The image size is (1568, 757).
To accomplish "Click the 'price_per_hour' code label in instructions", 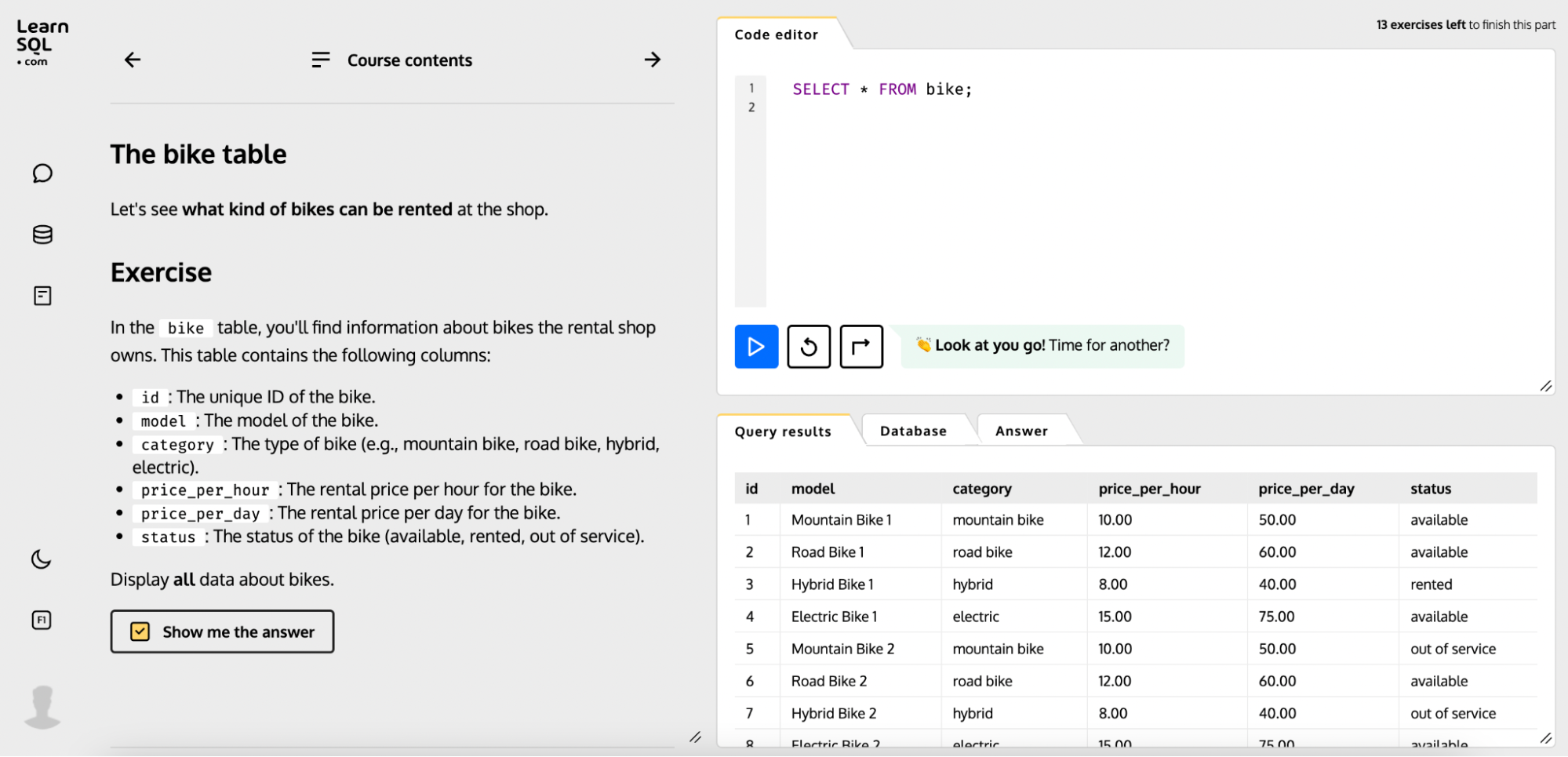I will pyautogui.click(x=206, y=490).
